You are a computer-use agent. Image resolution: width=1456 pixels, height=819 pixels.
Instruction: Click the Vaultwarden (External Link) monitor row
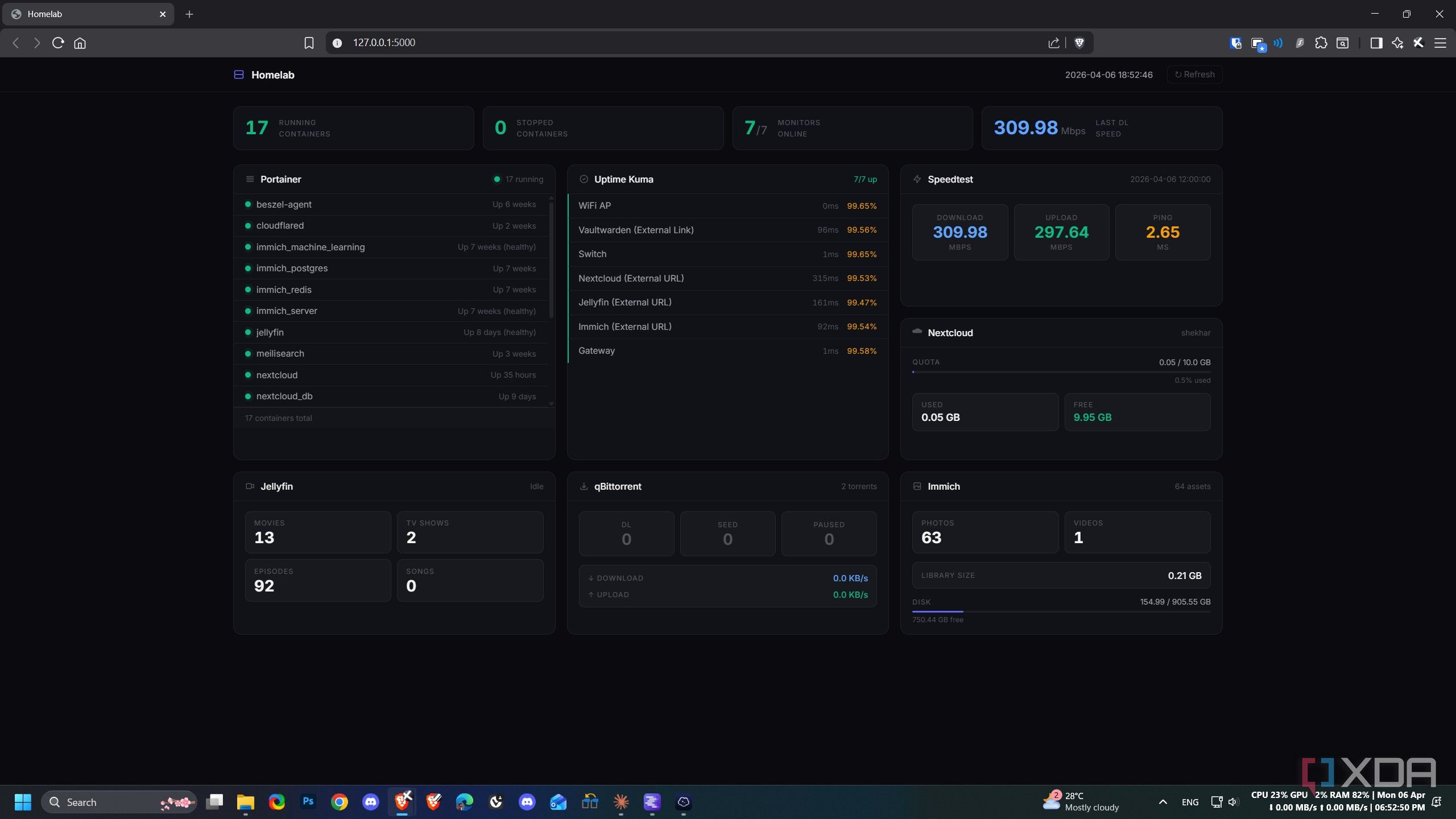tap(728, 230)
